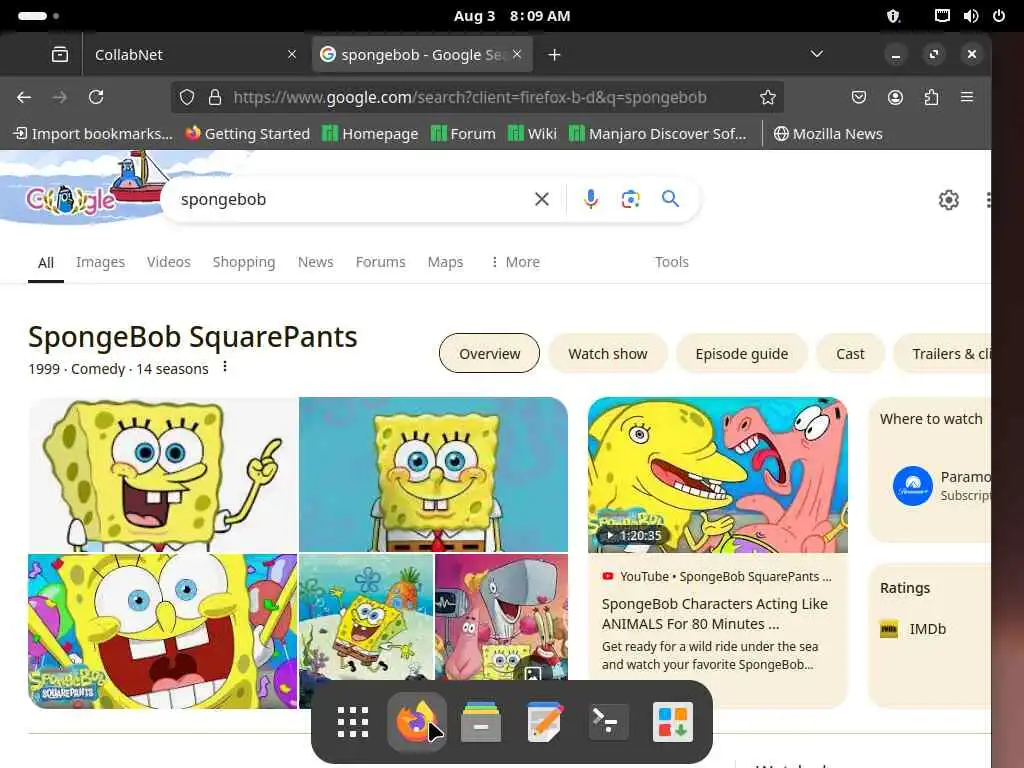Bookmark this page with the star icon

[767, 97]
